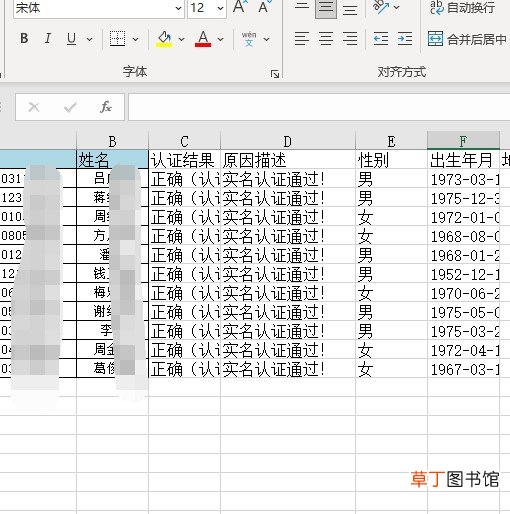Select the 认证结果 header cell
This screenshot has width=510, height=514.
(x=184, y=160)
